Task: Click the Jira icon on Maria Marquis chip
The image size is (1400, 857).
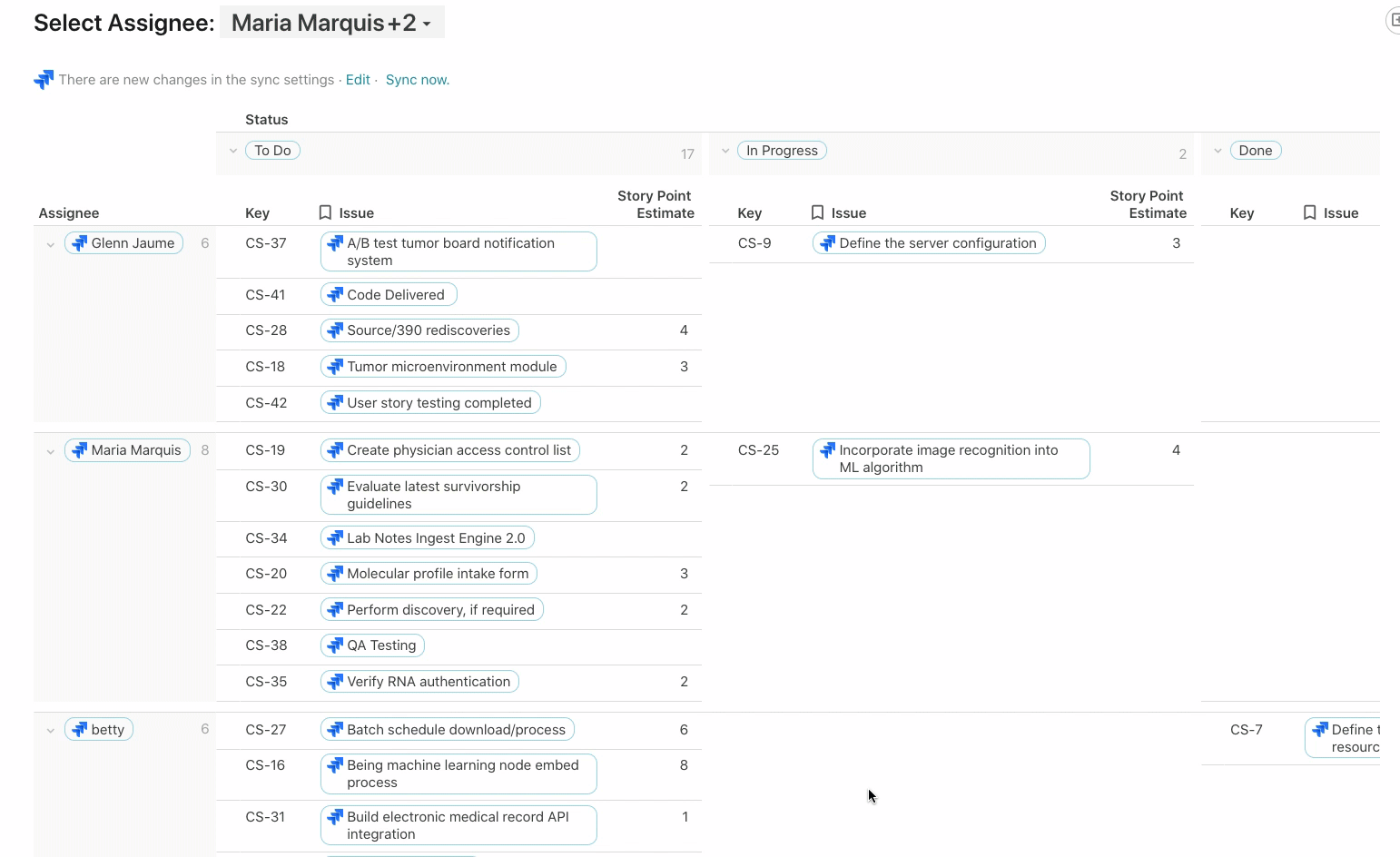Action: 80,450
